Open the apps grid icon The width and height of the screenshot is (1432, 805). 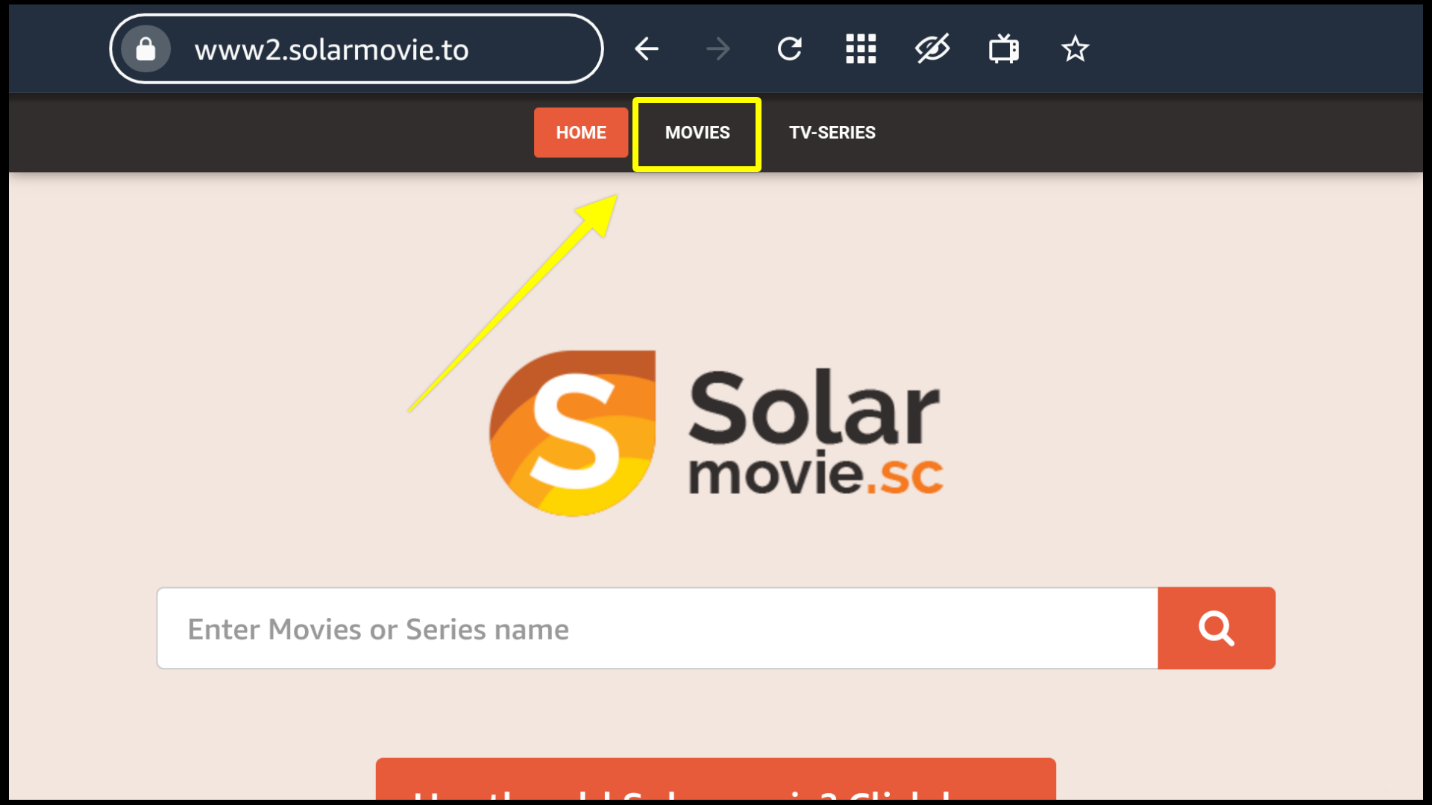tap(861, 49)
